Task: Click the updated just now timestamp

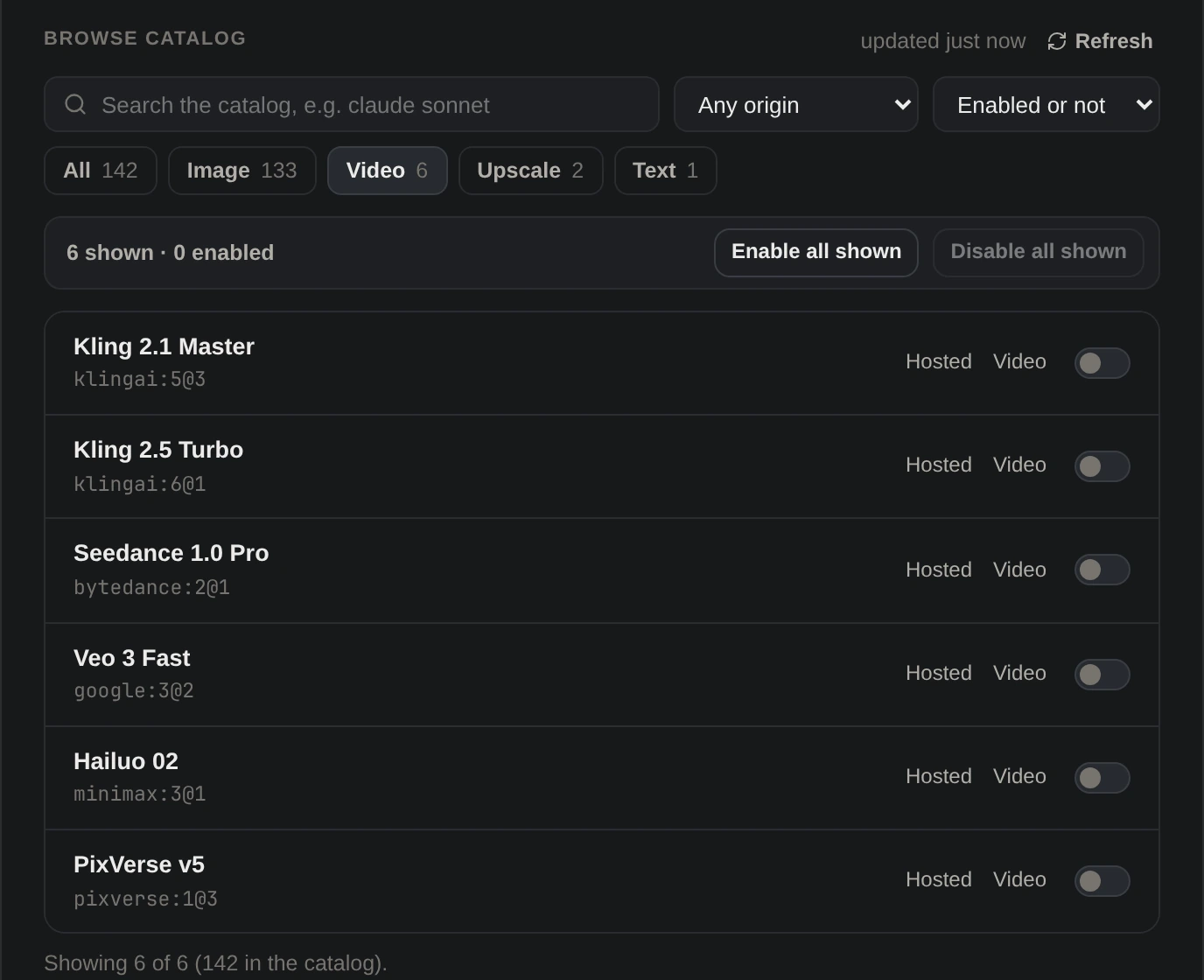Action: pyautogui.click(x=943, y=41)
